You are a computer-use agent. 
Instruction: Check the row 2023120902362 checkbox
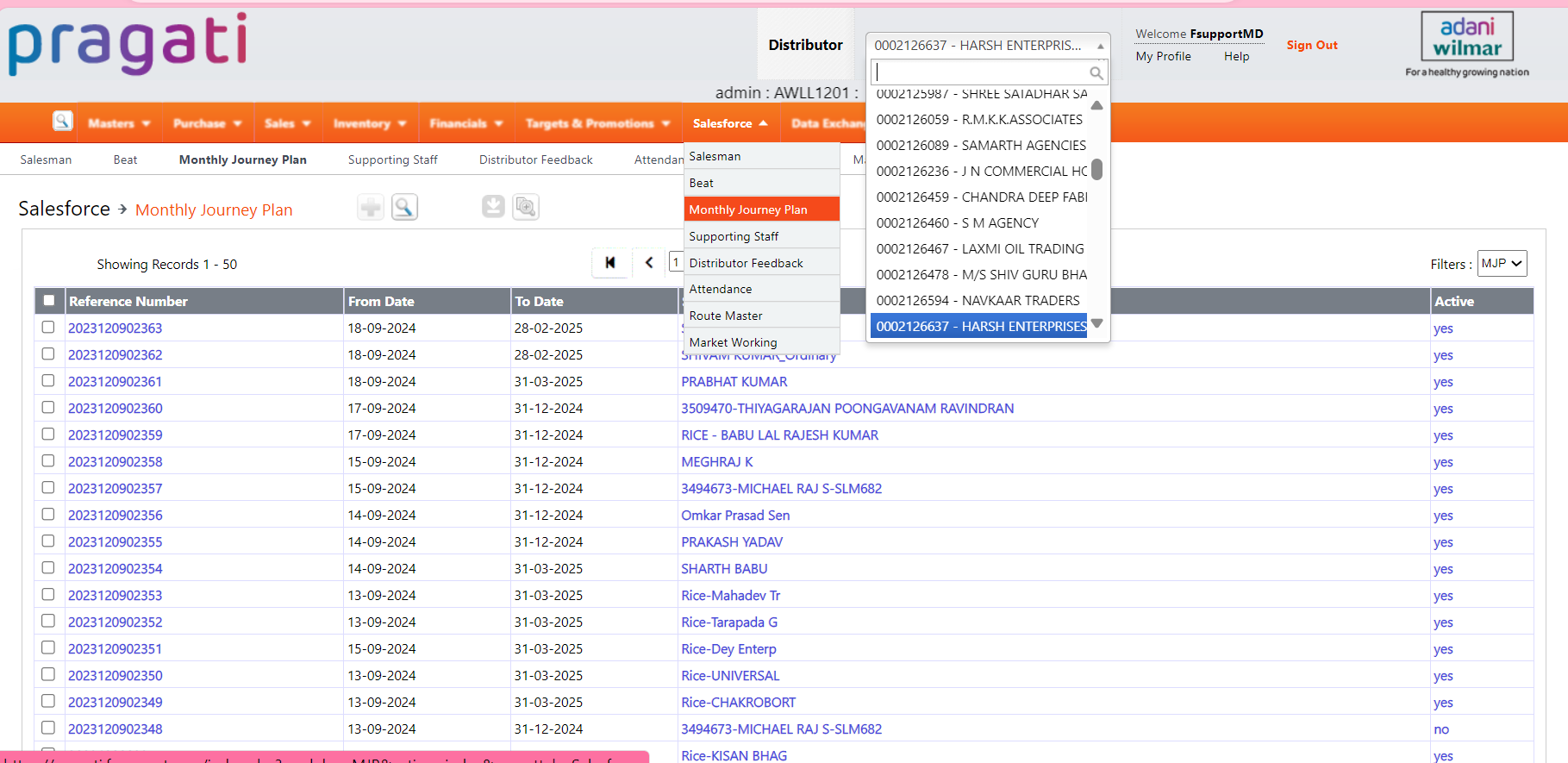[x=48, y=354]
